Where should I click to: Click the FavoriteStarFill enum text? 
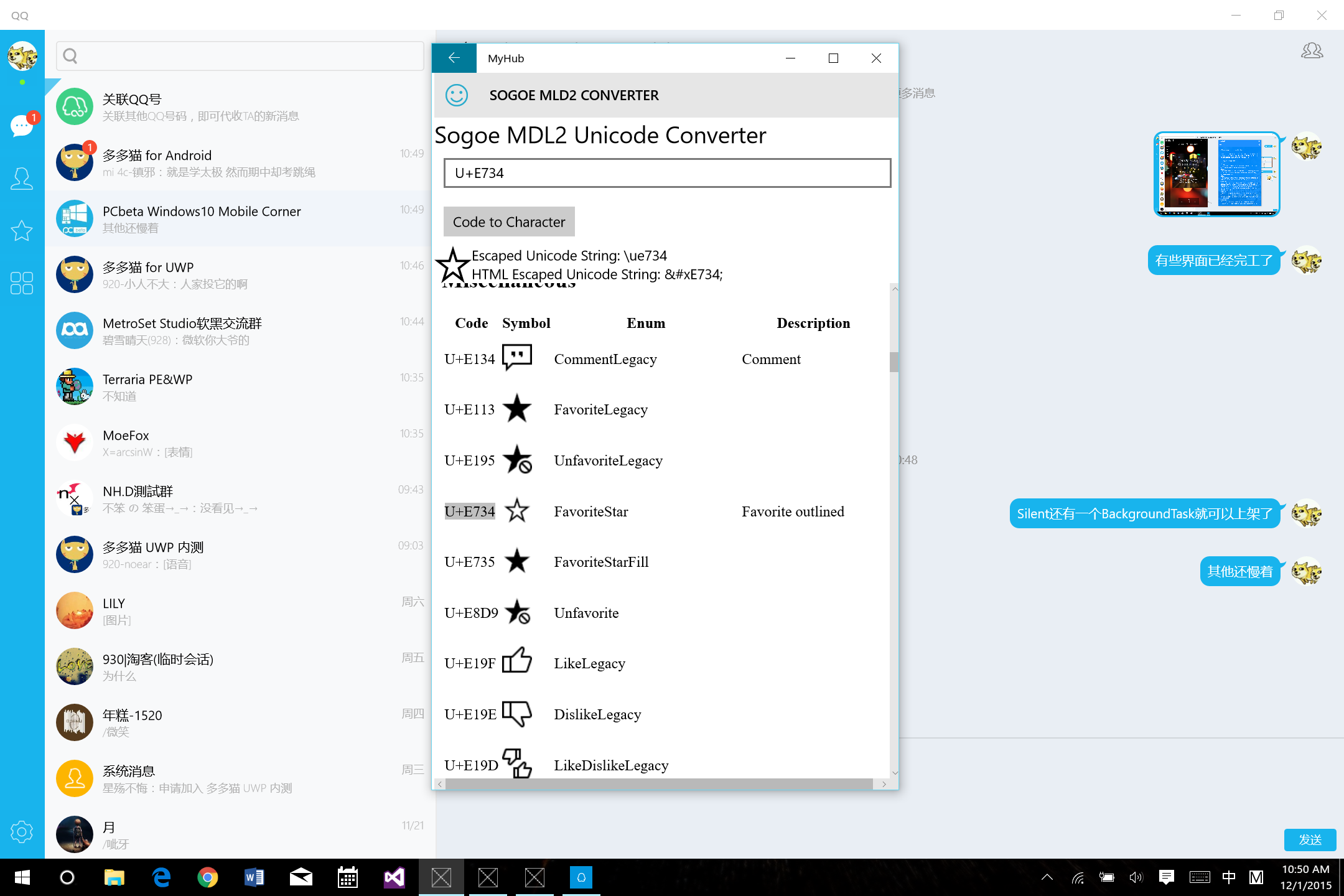tap(601, 562)
